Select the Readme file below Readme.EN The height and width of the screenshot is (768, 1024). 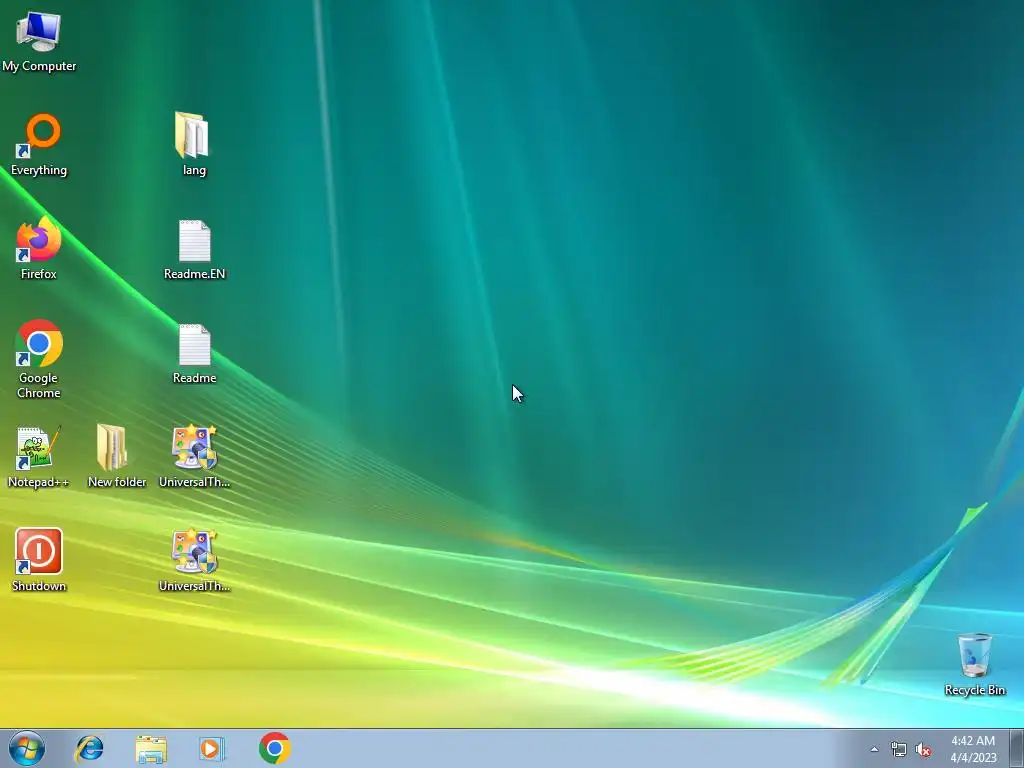point(194,353)
